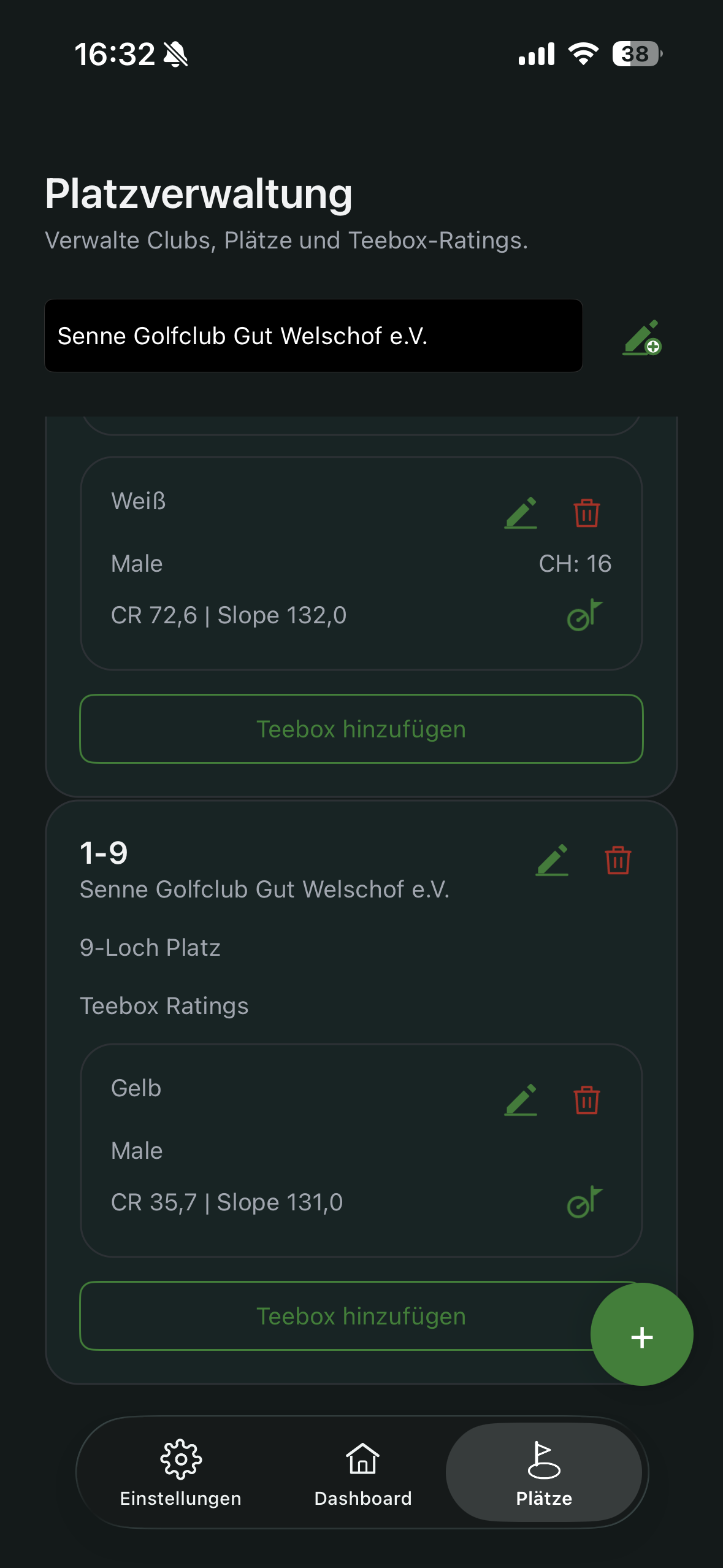Switch to the Dashboard tab
Image resolution: width=723 pixels, height=1568 pixels.
click(362, 1472)
